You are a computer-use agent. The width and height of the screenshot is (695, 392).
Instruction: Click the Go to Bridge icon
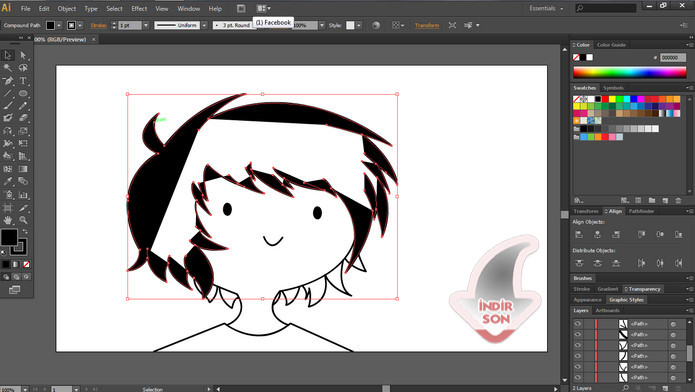(x=241, y=8)
